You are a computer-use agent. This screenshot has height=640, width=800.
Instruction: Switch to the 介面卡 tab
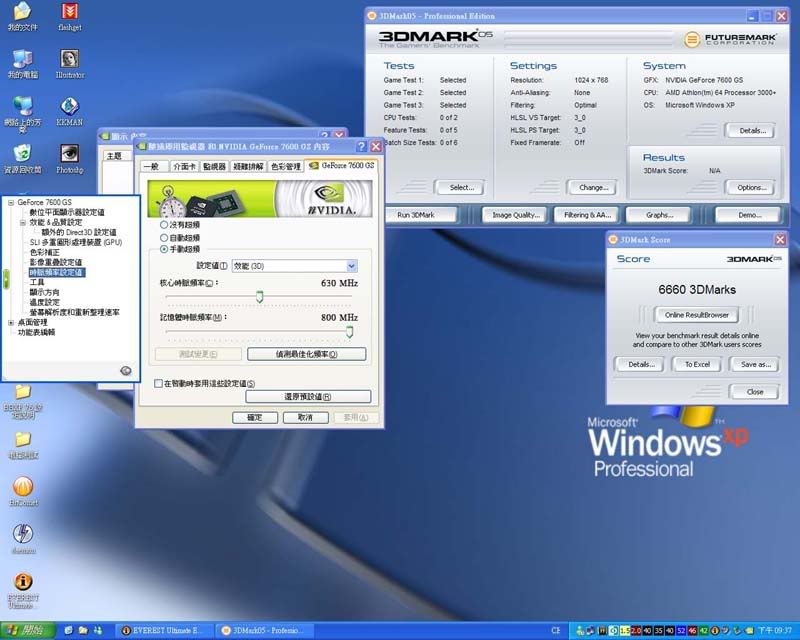coord(184,166)
